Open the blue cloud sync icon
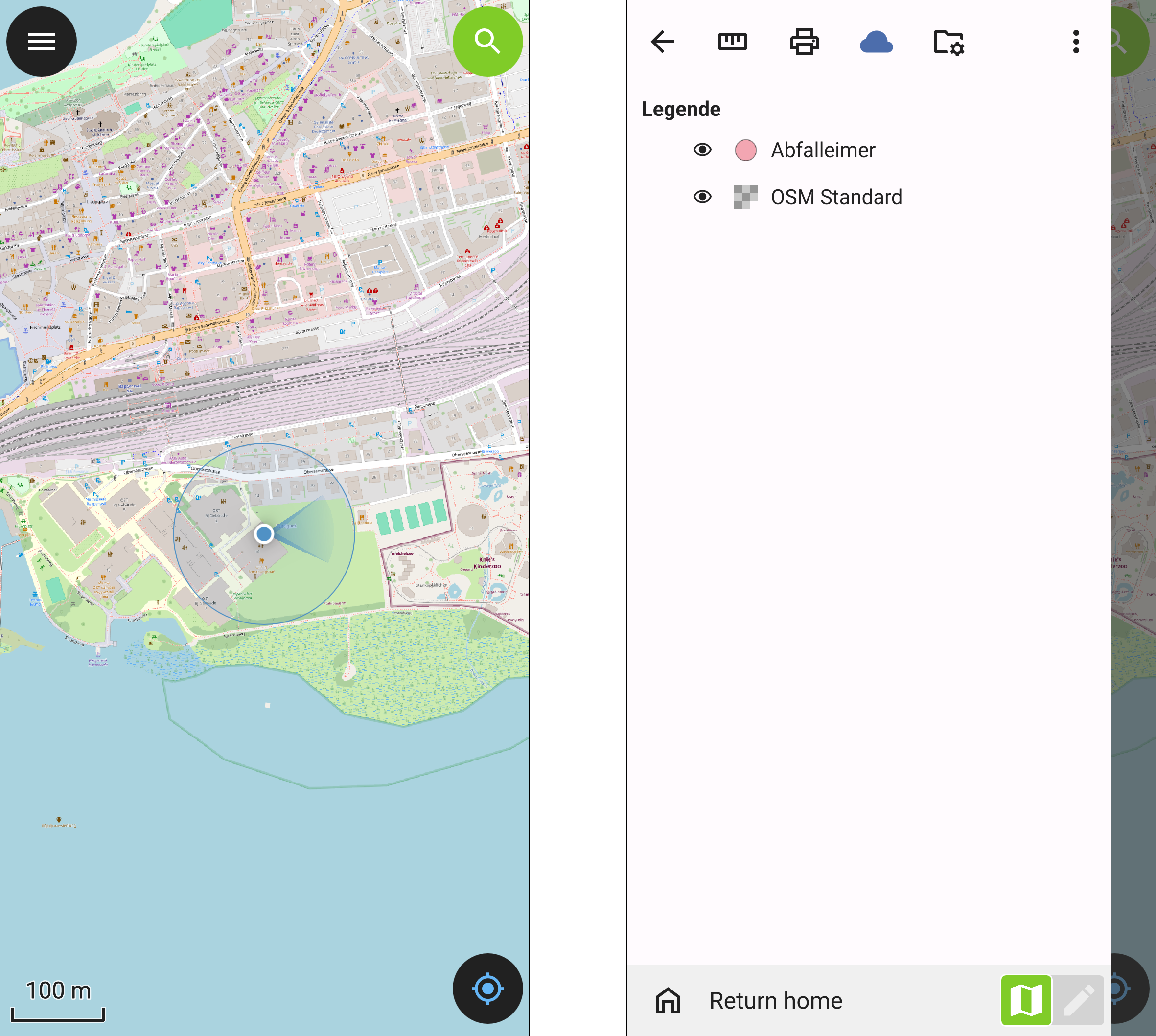The width and height of the screenshot is (1156, 1036). pos(877,42)
